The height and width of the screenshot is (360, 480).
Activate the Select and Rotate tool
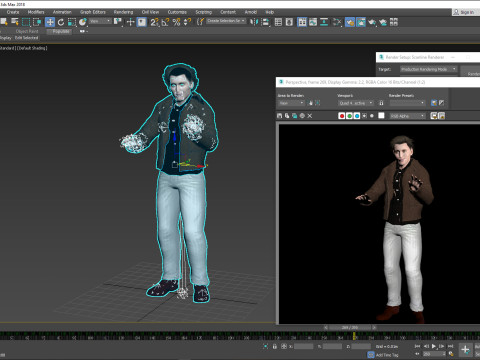click(61, 22)
